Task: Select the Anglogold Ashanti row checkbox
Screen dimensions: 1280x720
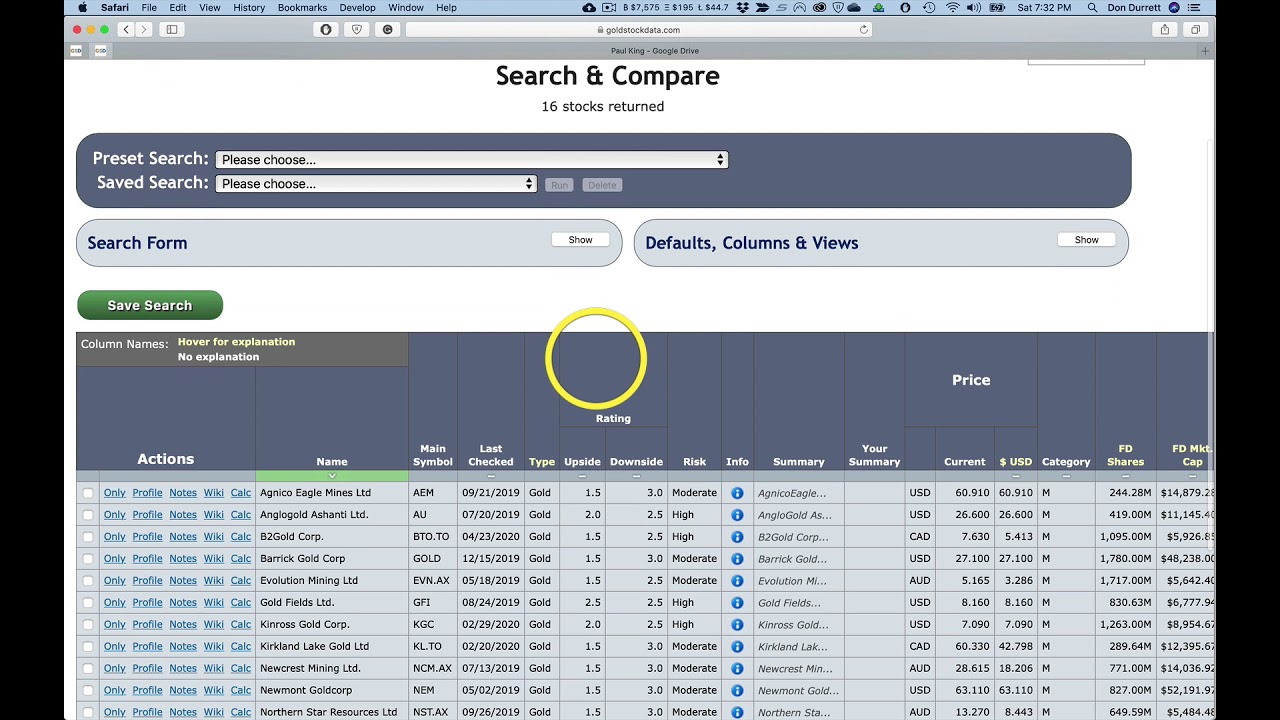Action: (x=88, y=515)
